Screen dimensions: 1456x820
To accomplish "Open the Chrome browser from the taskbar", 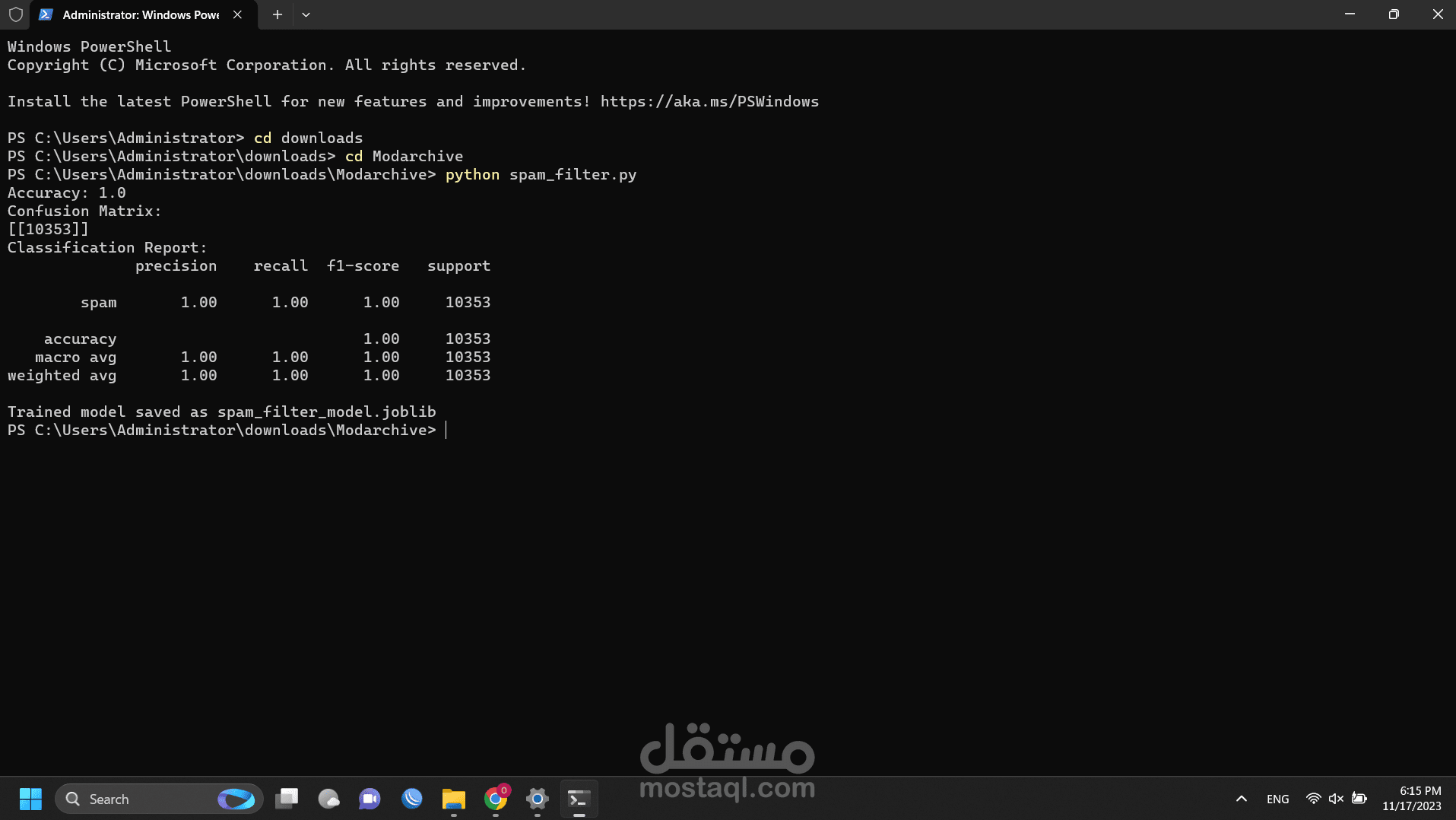I will (x=495, y=799).
